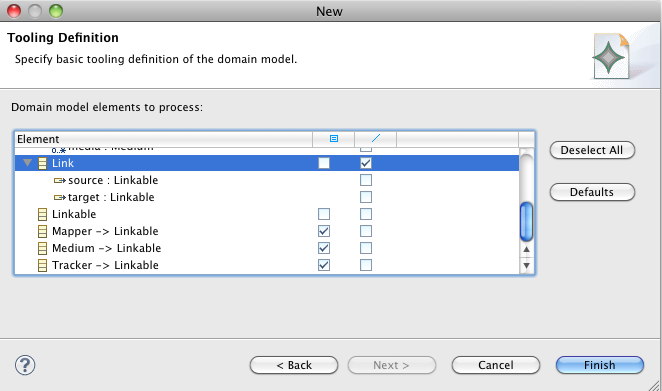The image size is (662, 391).
Task: Click the wizard banner star document icon
Action: click(611, 56)
